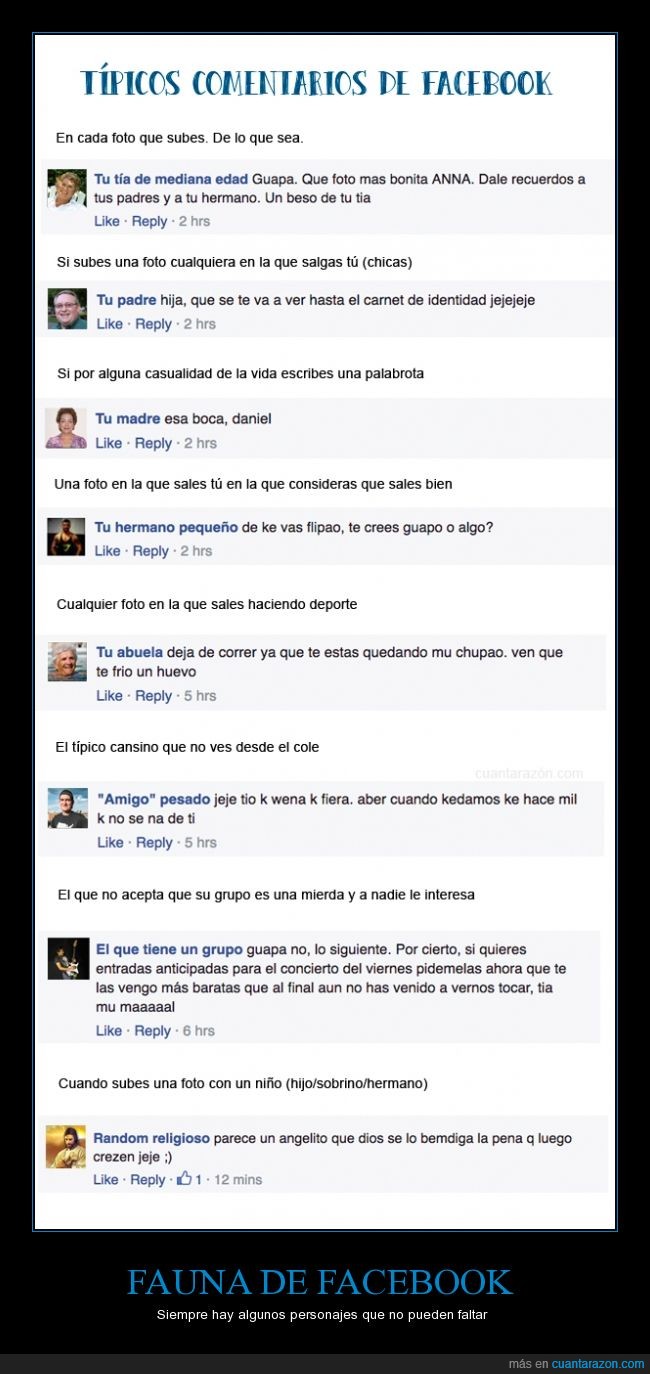
Task: Reply to El que tiene un grupo
Action: (x=152, y=1031)
